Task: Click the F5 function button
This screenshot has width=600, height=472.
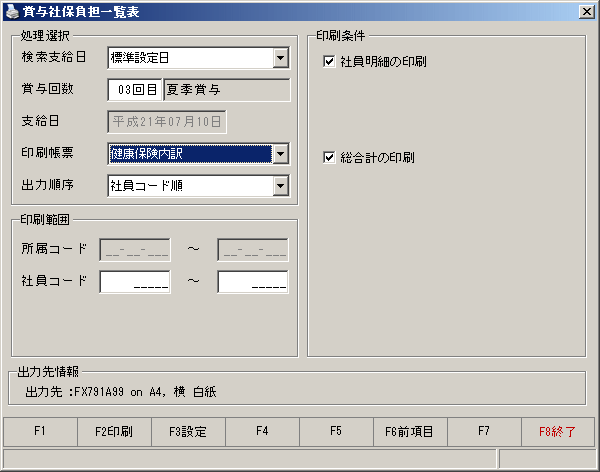Action: [x=336, y=432]
